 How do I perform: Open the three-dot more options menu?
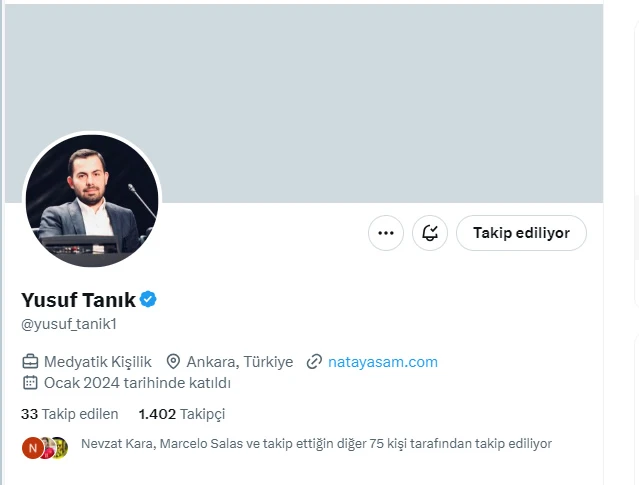click(x=386, y=233)
